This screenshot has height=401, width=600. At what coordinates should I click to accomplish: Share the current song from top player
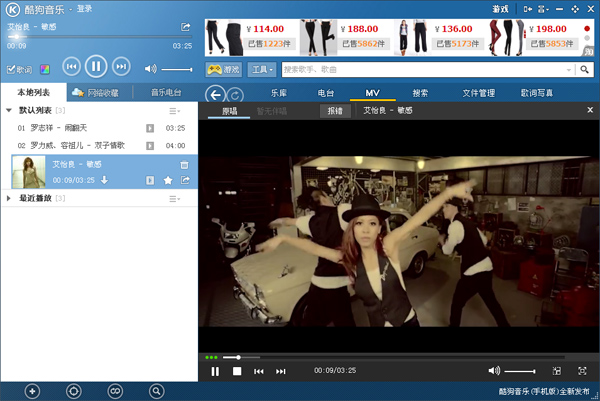click(185, 27)
